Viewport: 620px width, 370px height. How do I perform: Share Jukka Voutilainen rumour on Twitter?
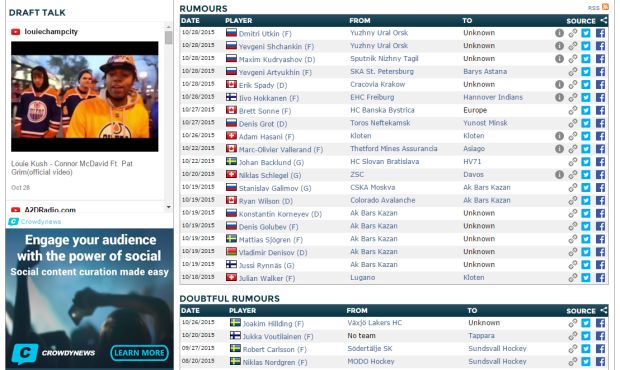[586, 336]
